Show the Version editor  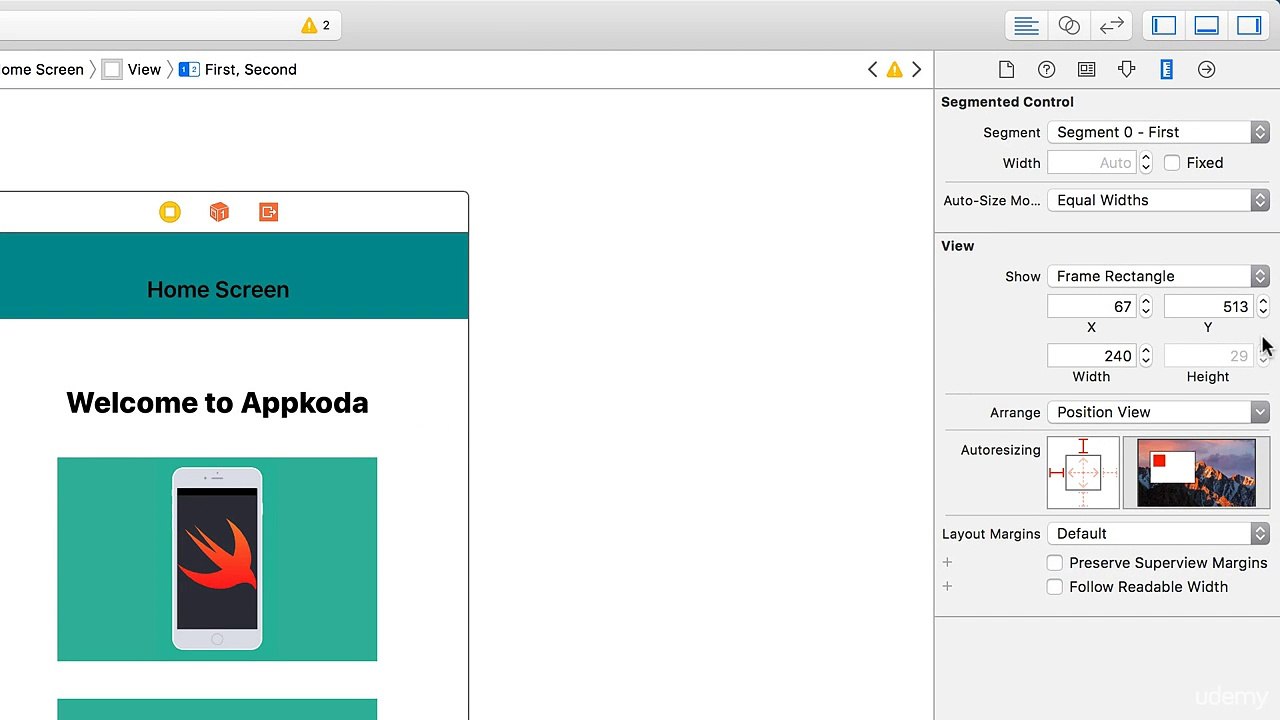(x=1112, y=26)
